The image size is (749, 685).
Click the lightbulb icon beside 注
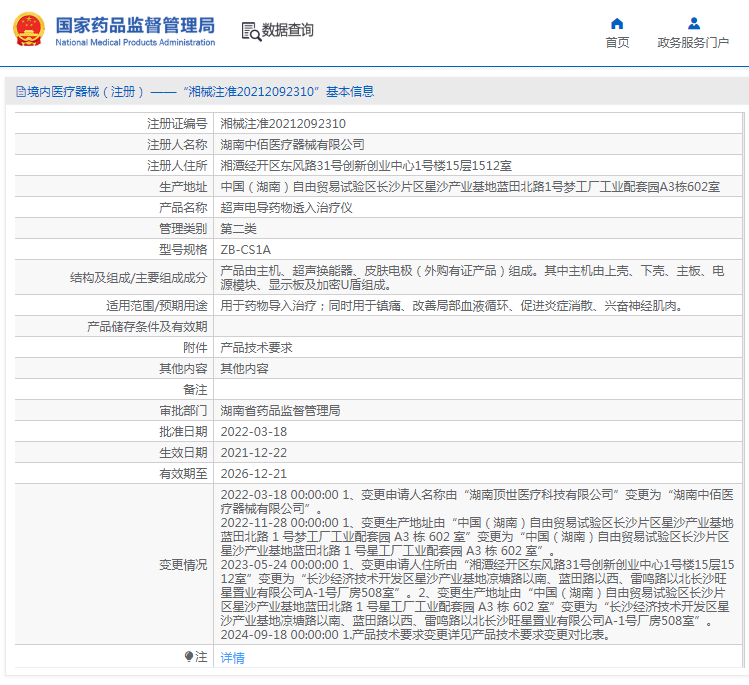click(x=189, y=656)
